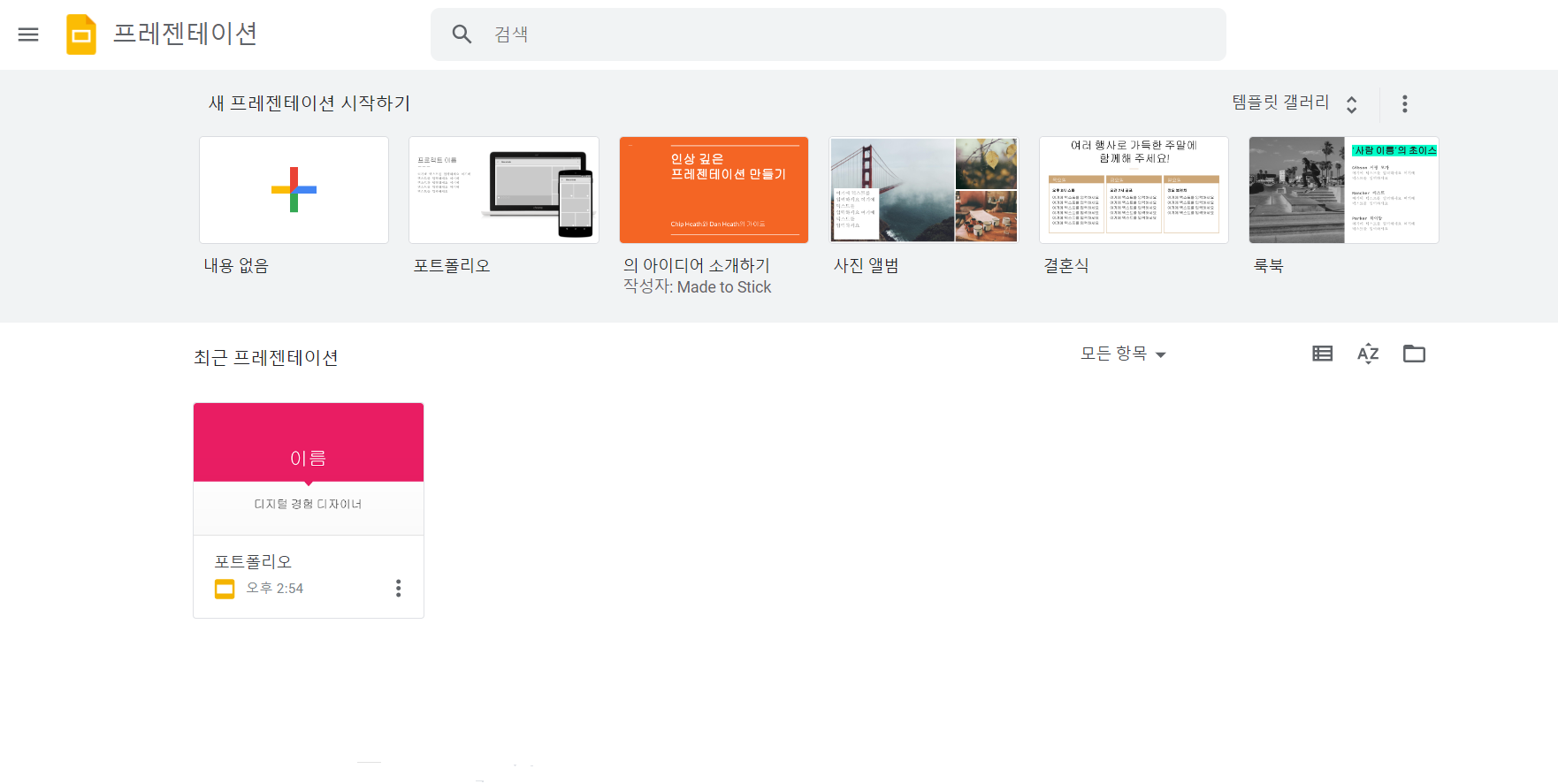Click the 결혼식 label text

click(x=1066, y=265)
